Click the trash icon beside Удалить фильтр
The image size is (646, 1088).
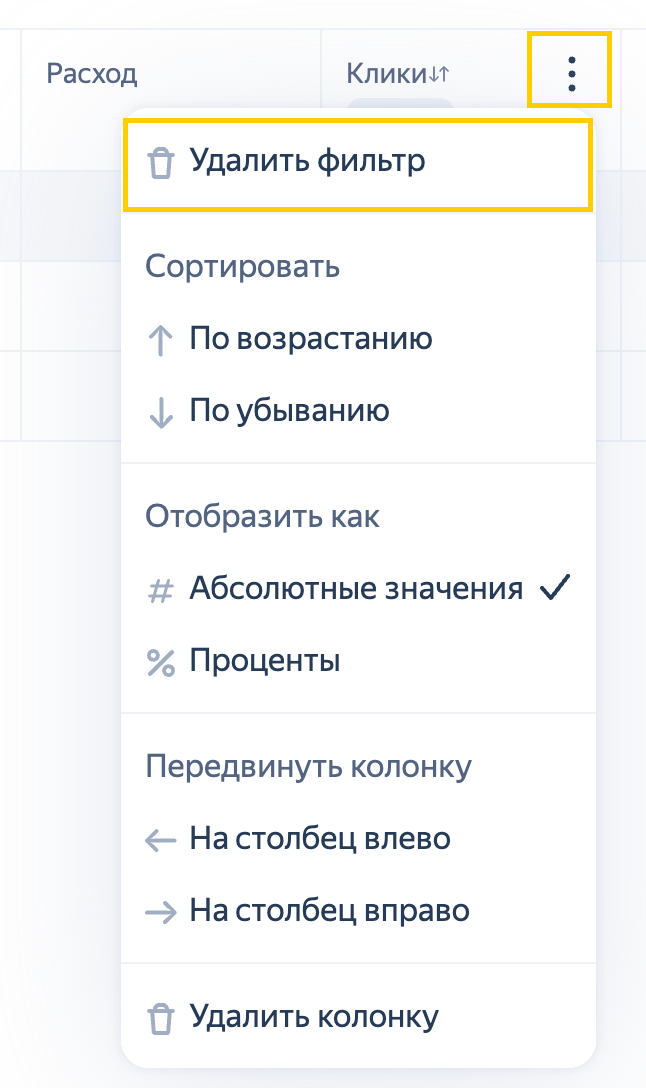pos(160,163)
